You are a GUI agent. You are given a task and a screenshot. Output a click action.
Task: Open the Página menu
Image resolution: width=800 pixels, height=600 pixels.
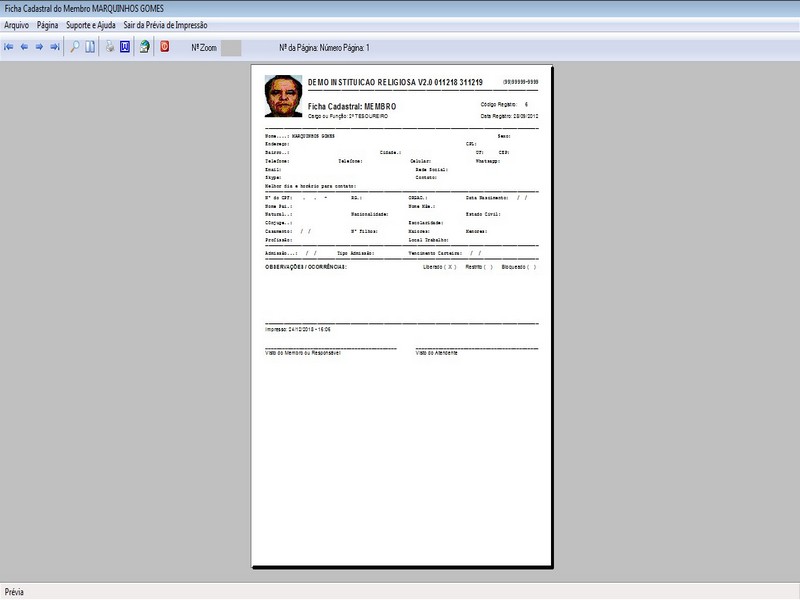pyautogui.click(x=47, y=25)
